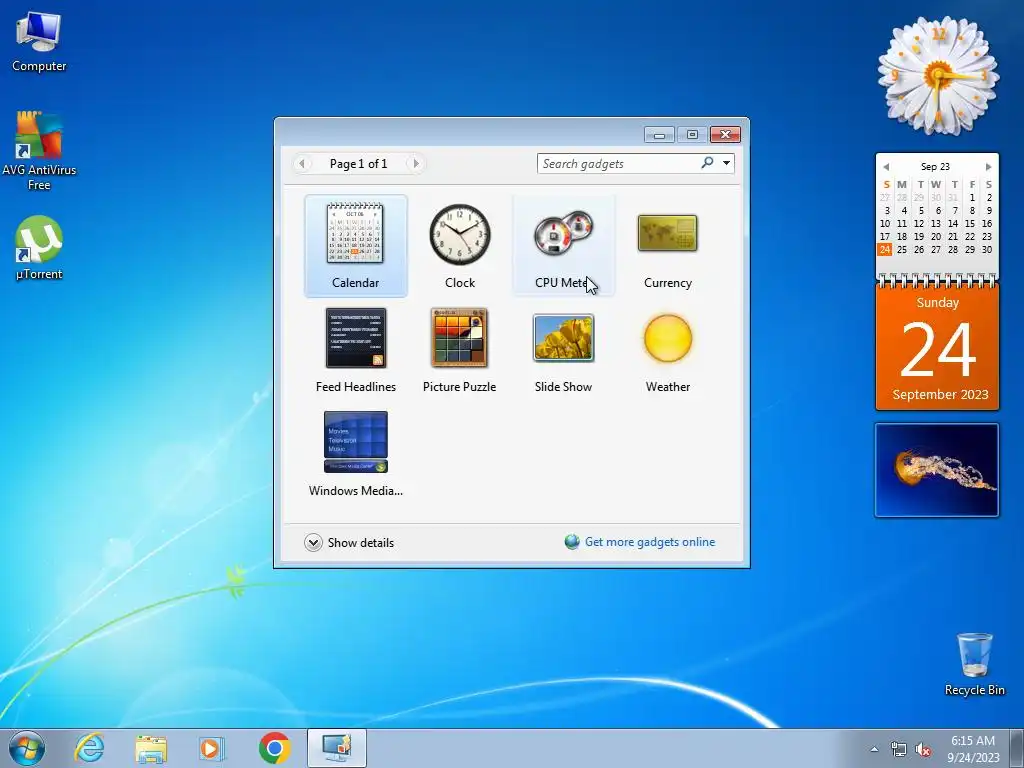1024x768 pixels.
Task: Select date 24 in calendar gadget
Action: coord(885,249)
